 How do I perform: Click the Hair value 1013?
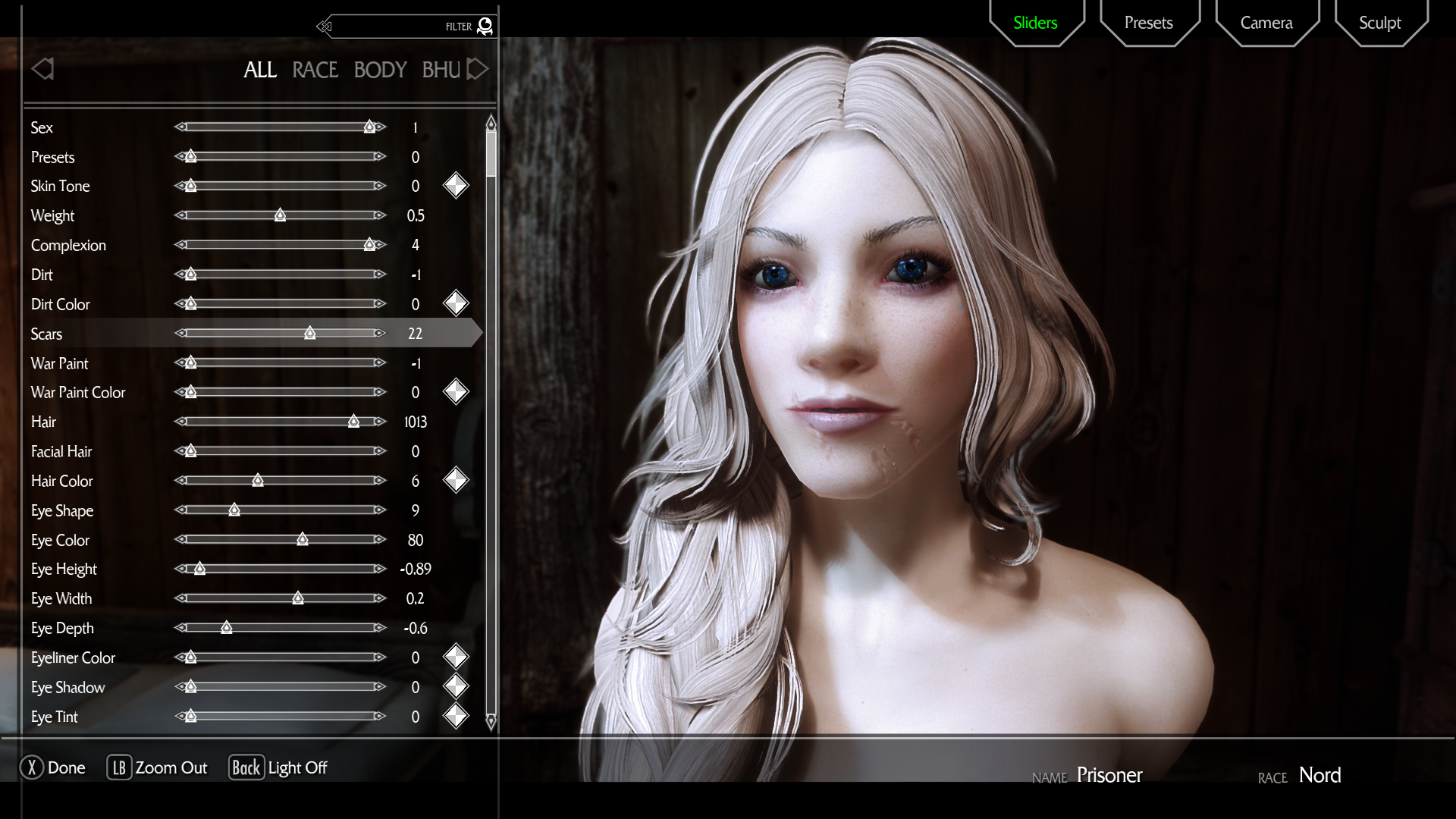416,422
